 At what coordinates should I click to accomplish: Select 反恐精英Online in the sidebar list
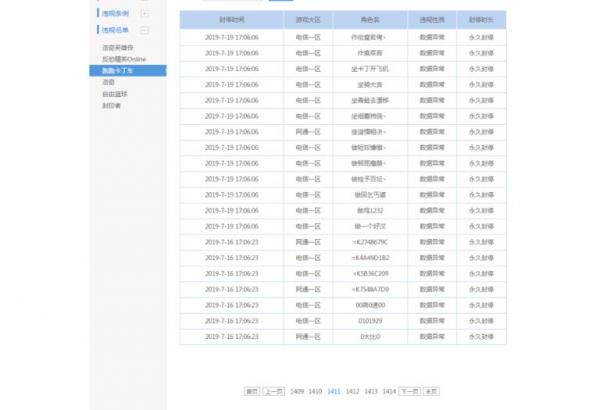[124, 59]
